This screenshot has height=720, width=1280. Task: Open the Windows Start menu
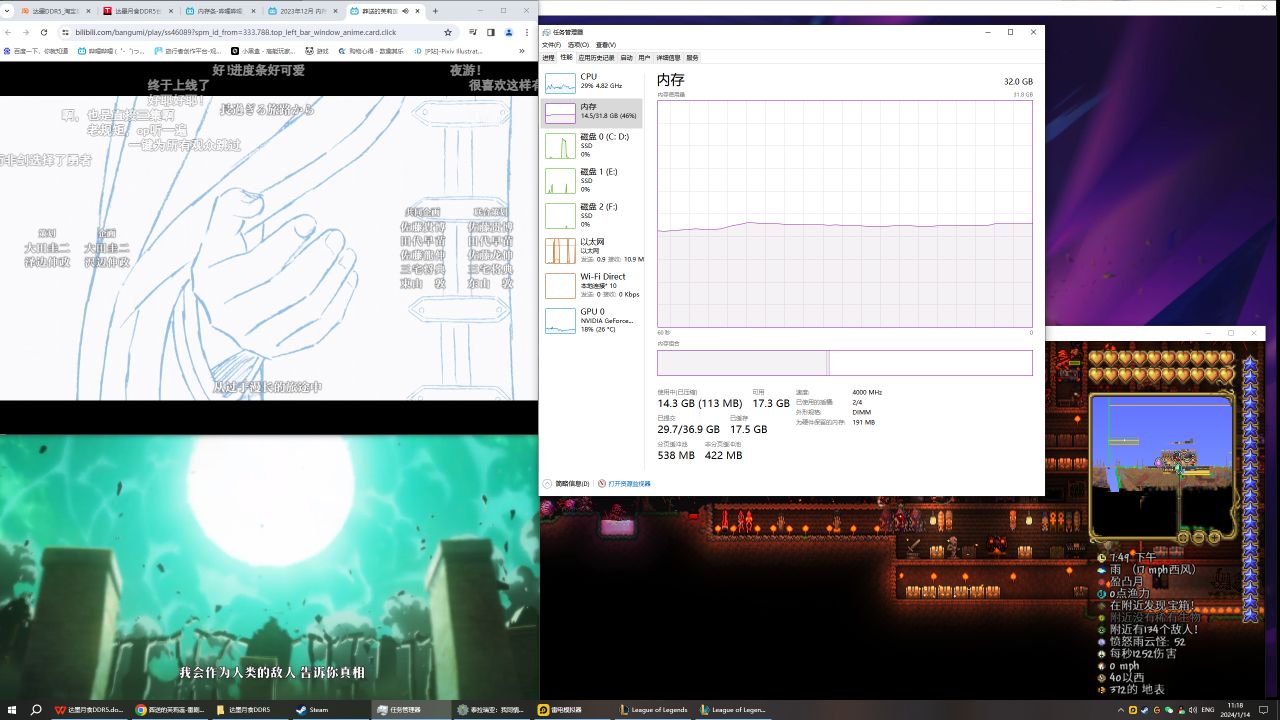[x=11, y=710]
